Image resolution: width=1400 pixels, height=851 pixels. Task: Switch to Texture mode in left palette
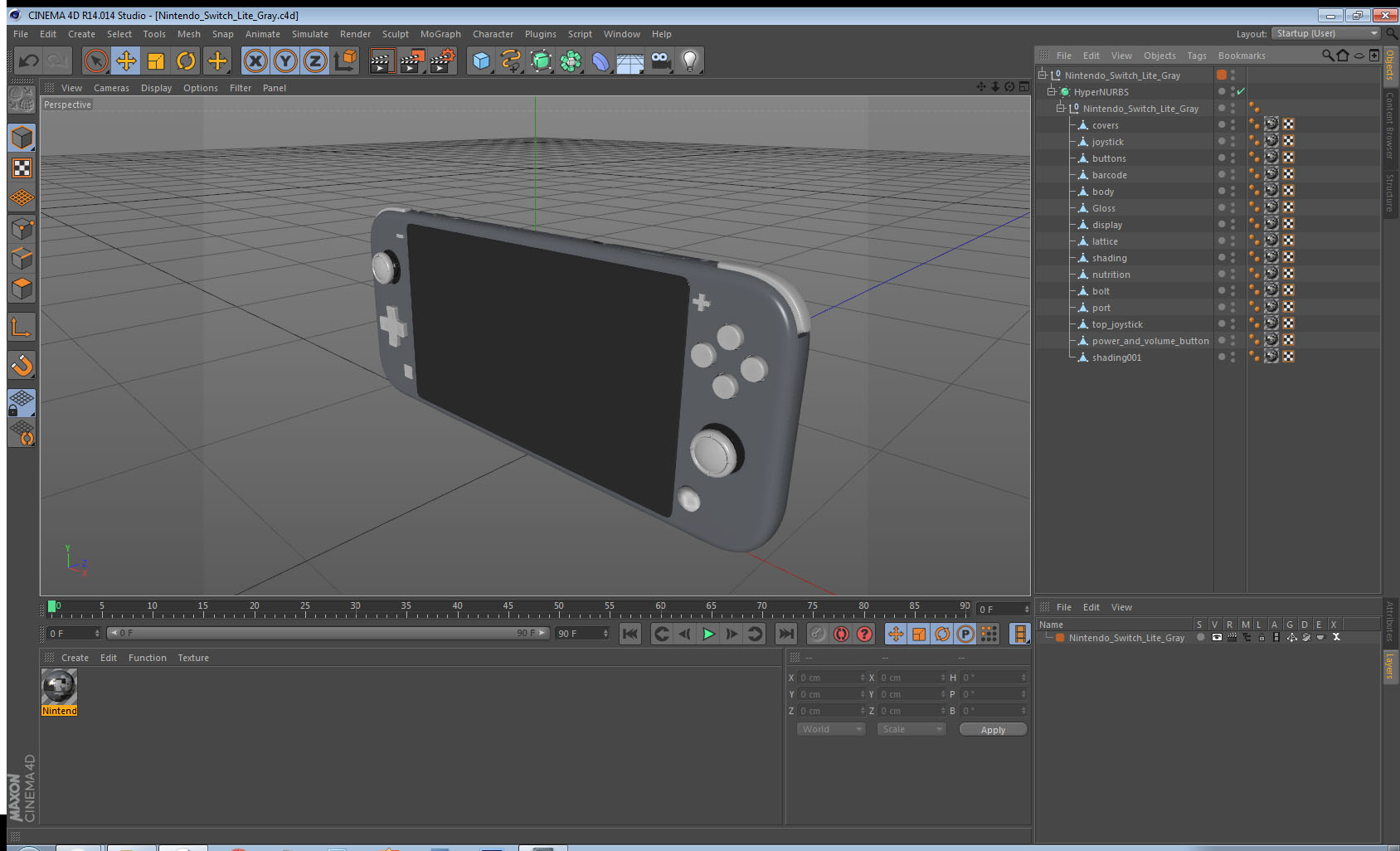22,168
